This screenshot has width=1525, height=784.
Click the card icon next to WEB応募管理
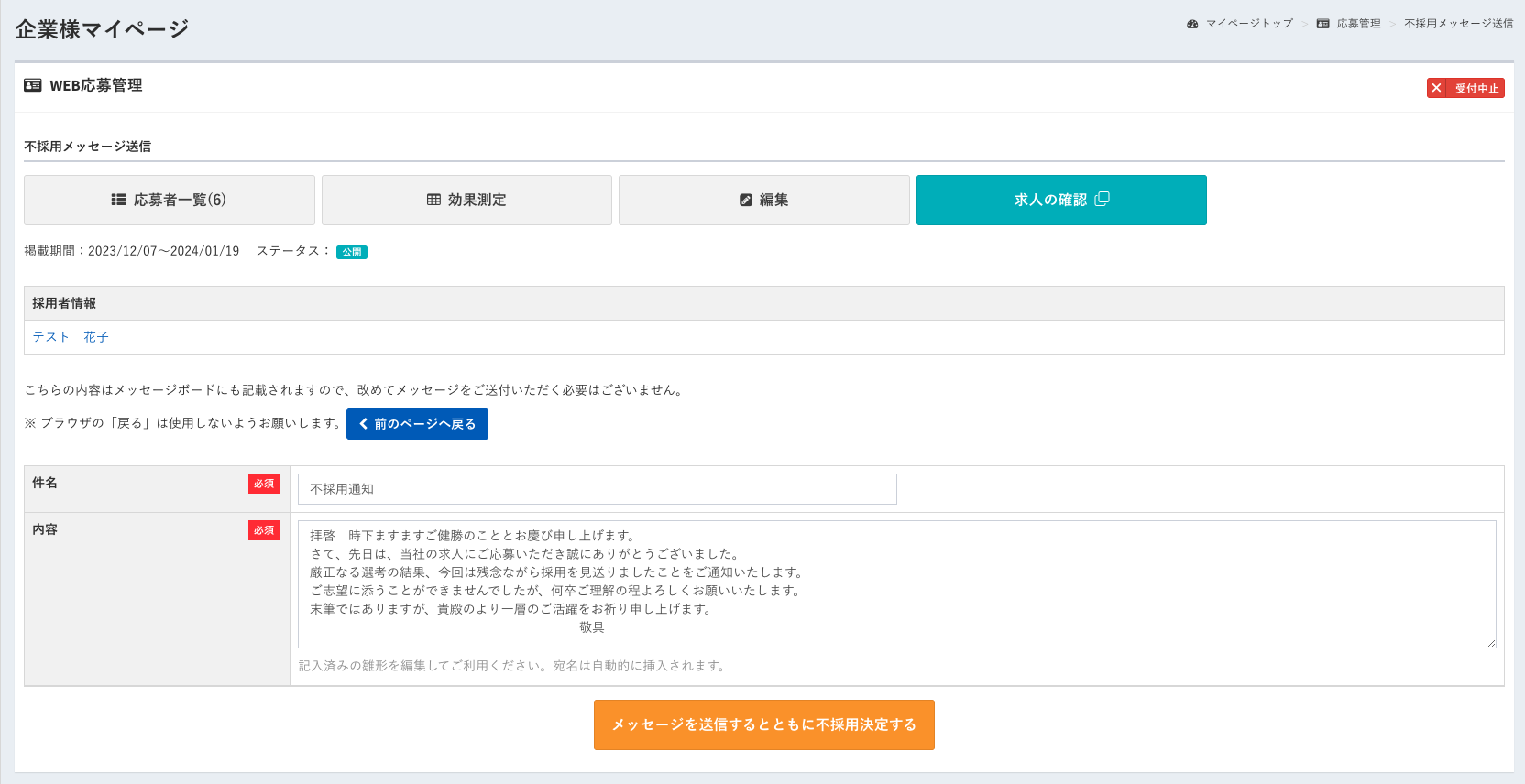pos(33,85)
